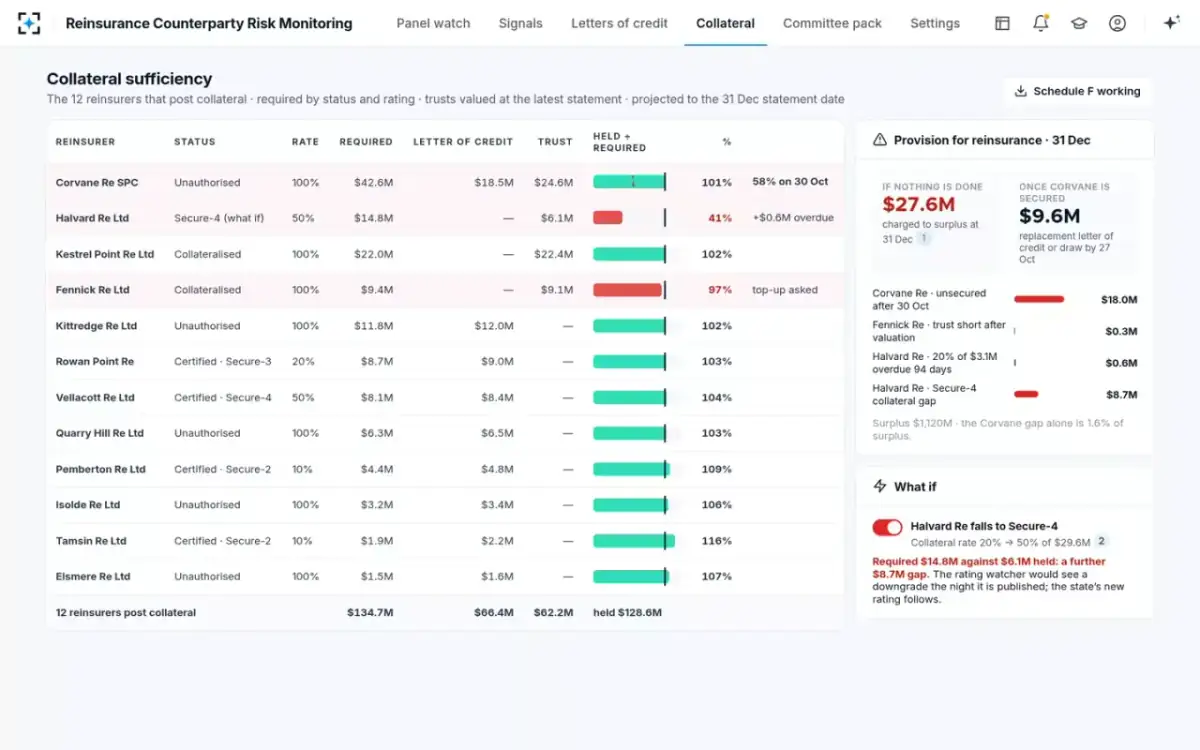Screen dimensions: 1200x750
Task: Open footnote 1 next to 31 Dec
Action: pos(924,239)
